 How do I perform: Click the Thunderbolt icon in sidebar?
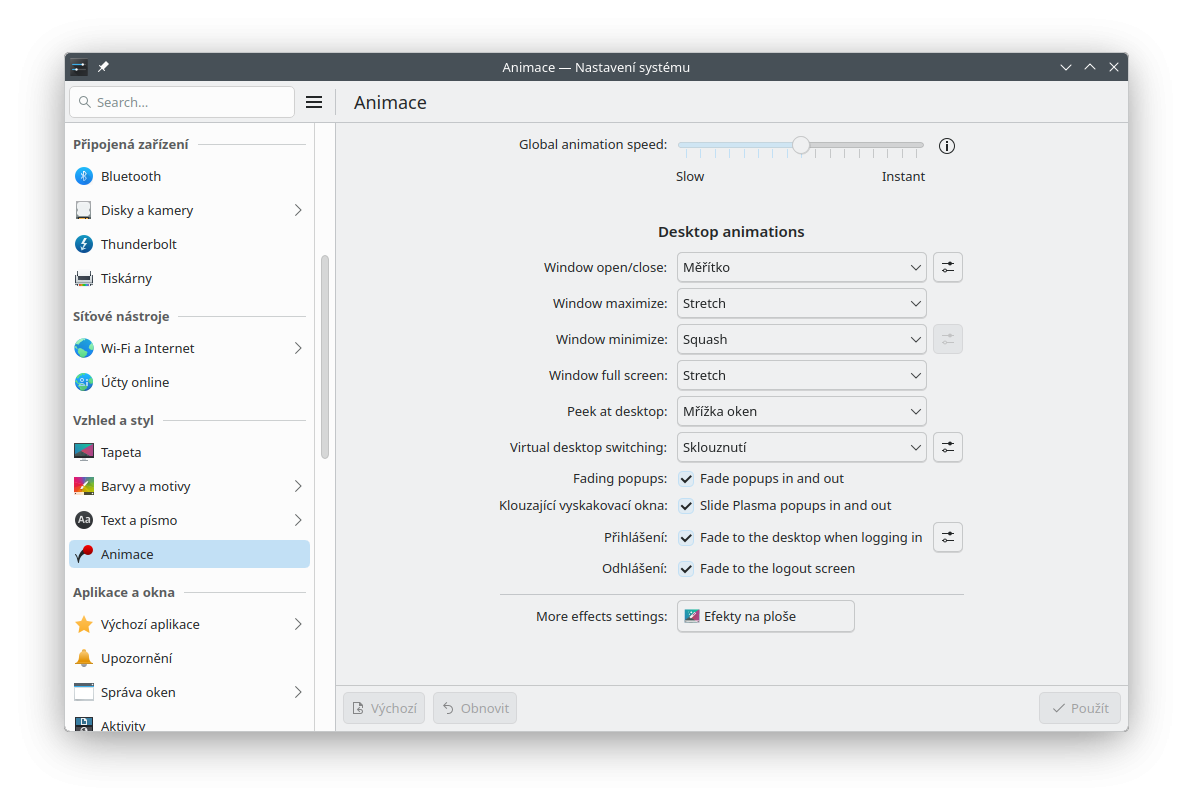84,244
